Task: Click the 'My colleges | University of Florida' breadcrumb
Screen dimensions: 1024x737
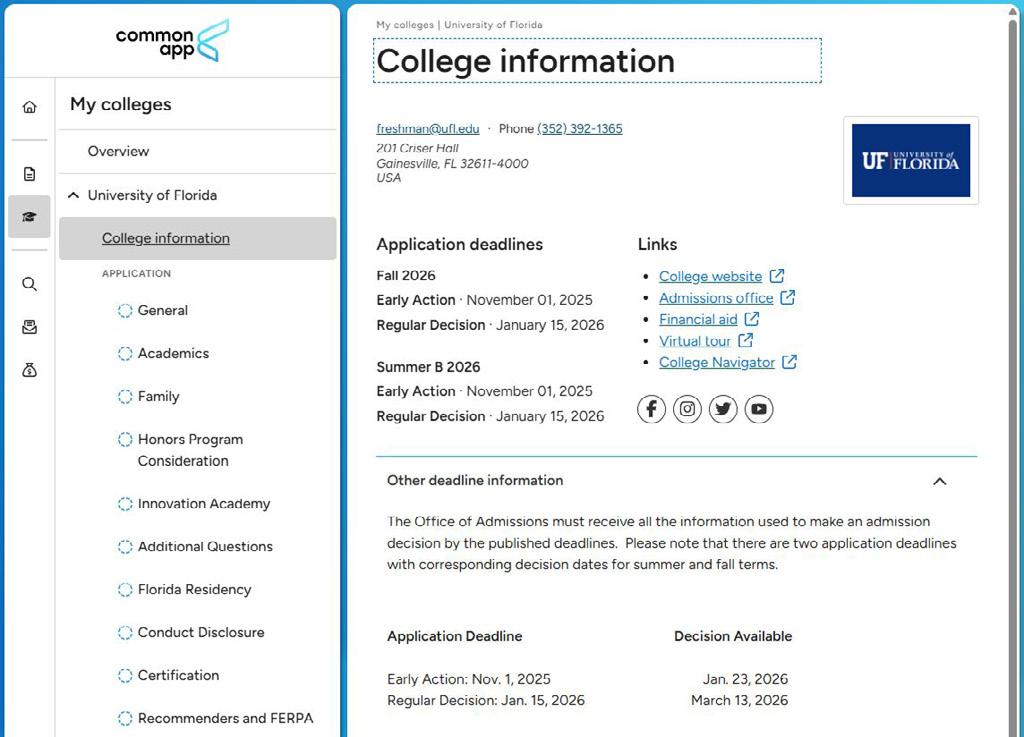Action: (459, 25)
